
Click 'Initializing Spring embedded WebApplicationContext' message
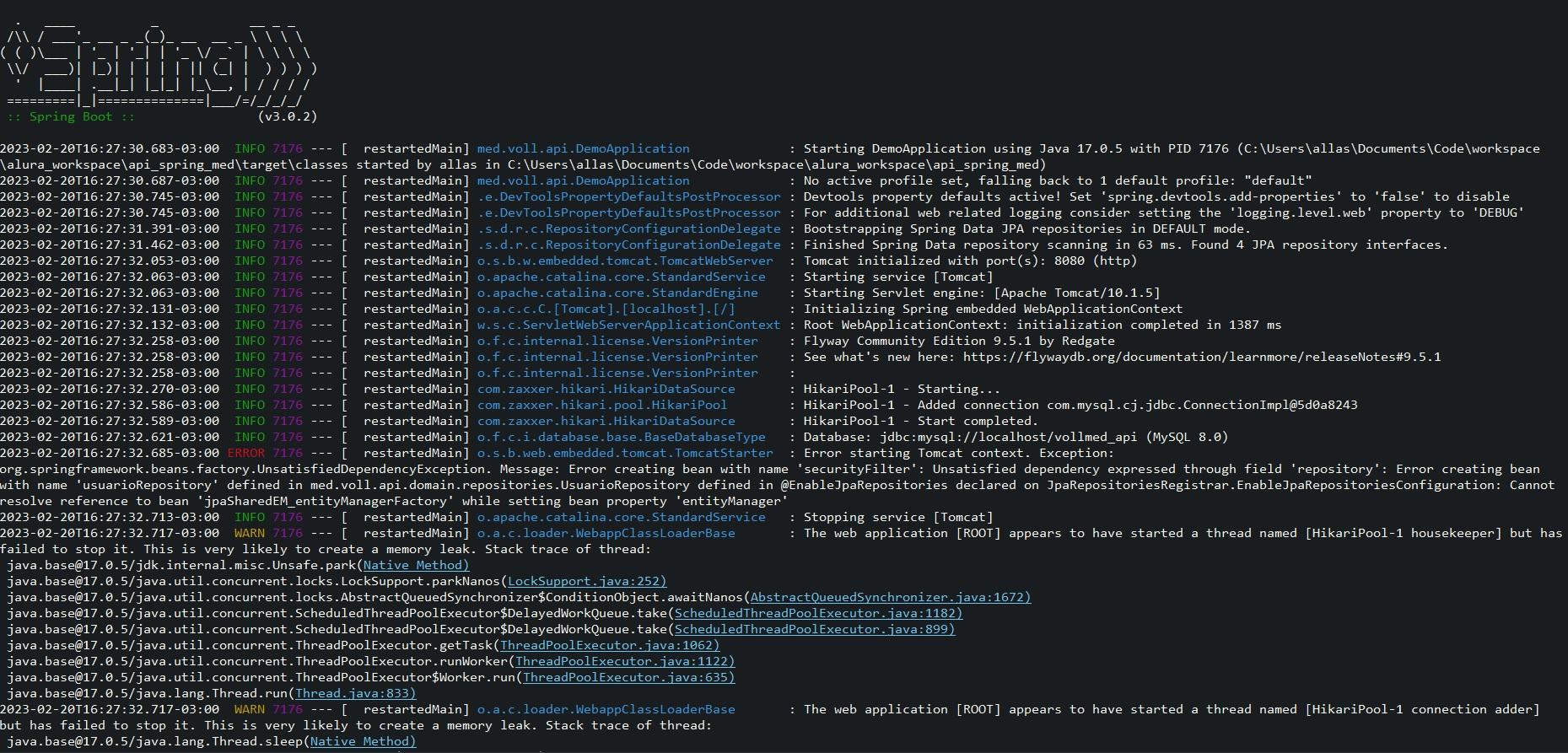coord(993,309)
